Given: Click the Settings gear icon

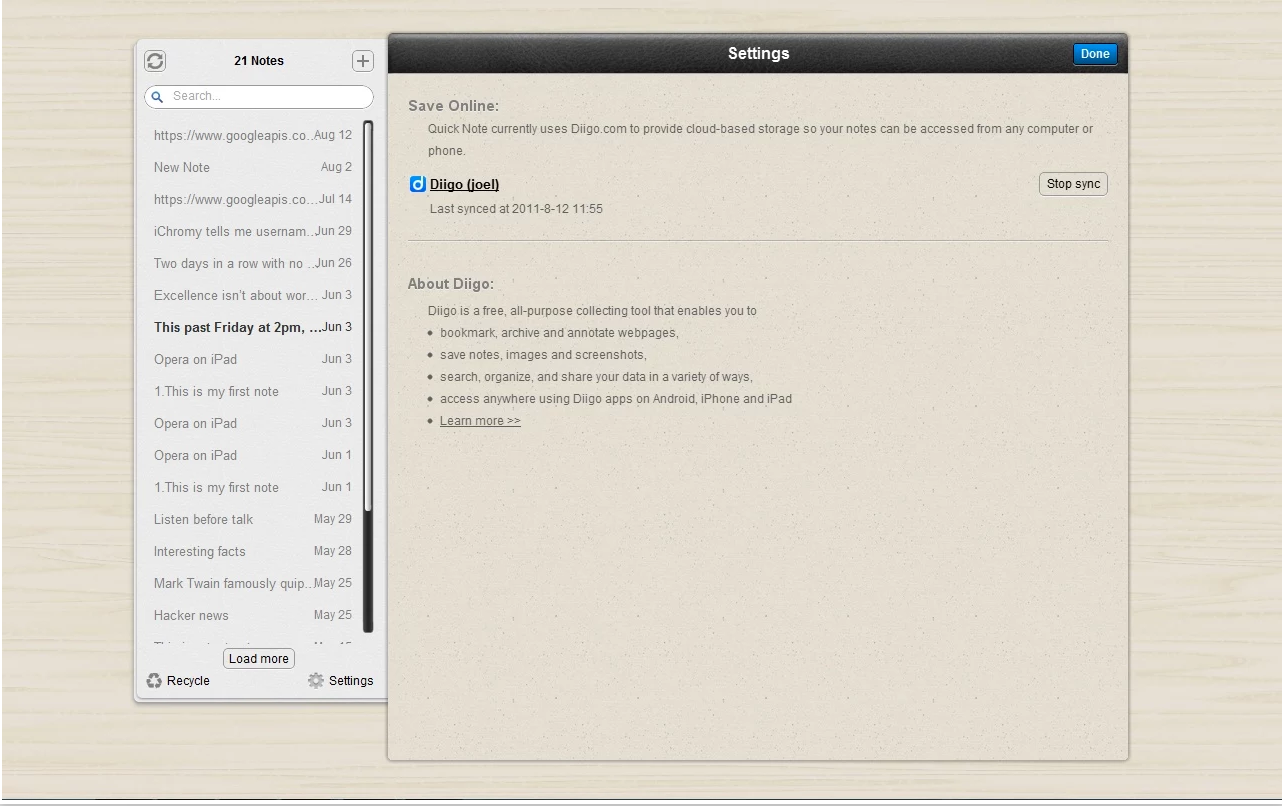Looking at the screenshot, I should point(316,681).
